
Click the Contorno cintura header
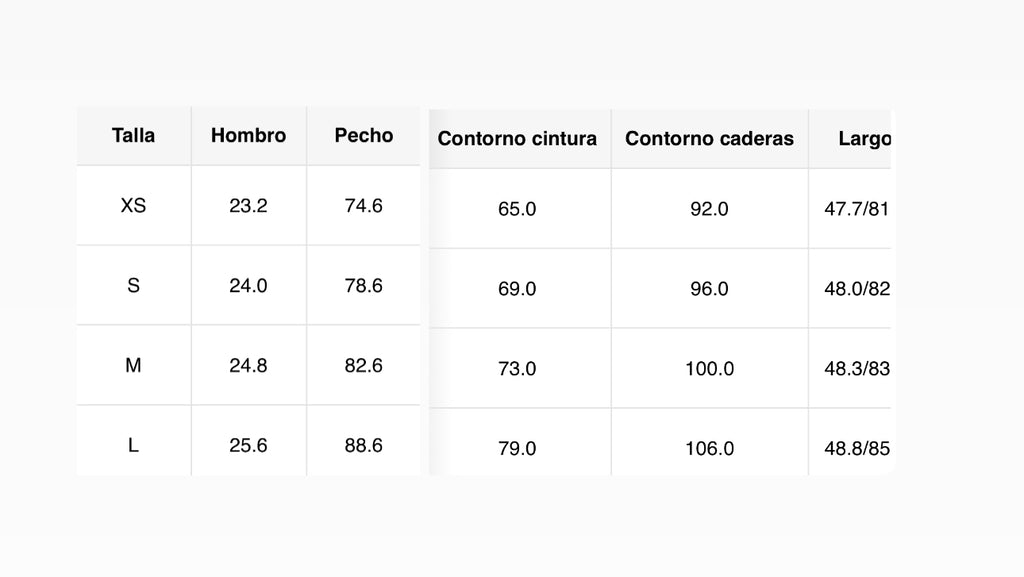point(517,139)
